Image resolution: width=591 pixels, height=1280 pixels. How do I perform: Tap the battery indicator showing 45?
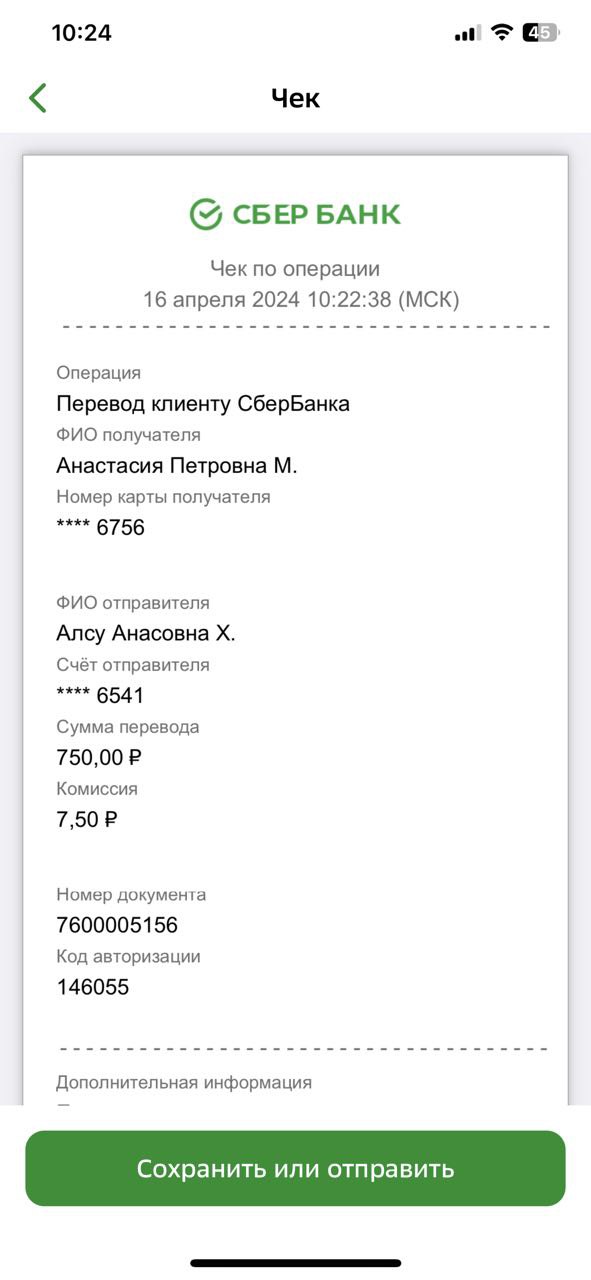tap(541, 33)
